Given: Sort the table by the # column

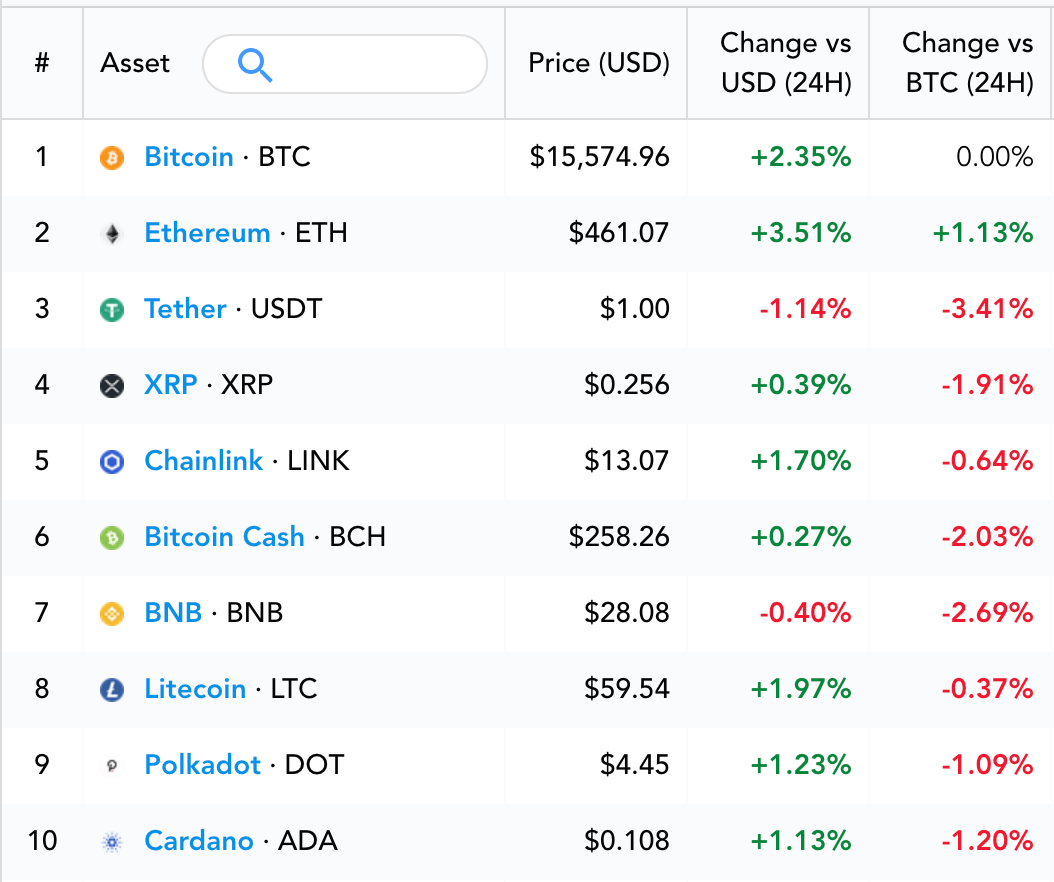Looking at the screenshot, I should (43, 63).
